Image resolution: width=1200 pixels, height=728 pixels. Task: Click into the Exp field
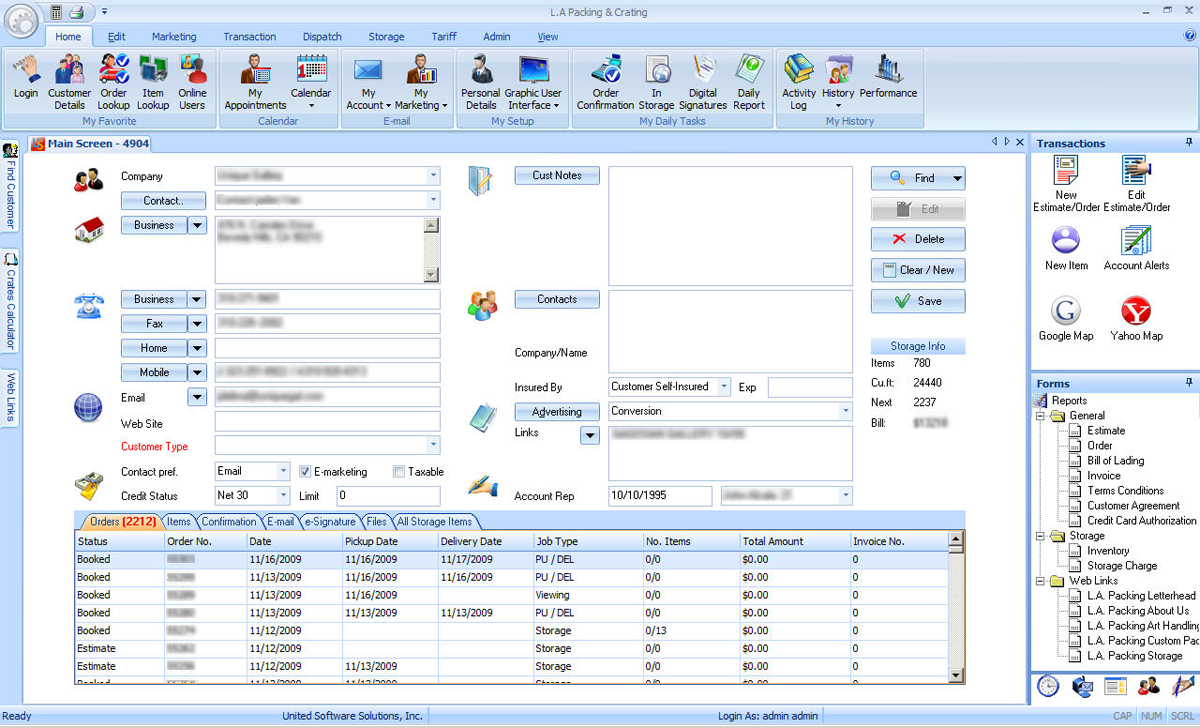810,387
